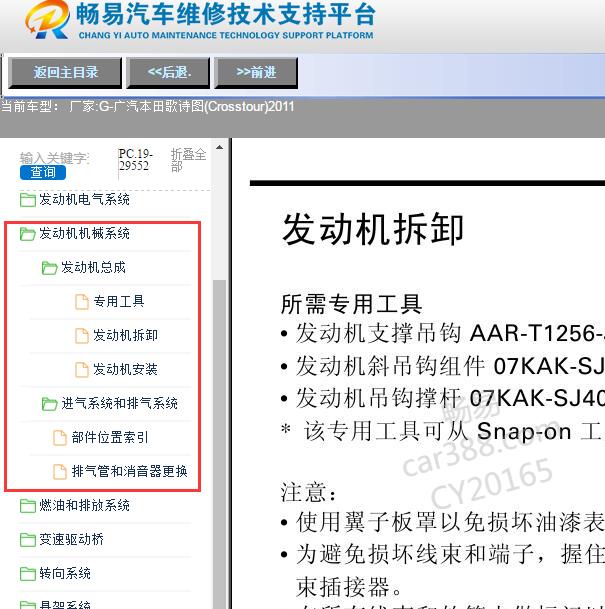Click the 悬架系统 folder icon
Viewport: 605px width, 609px height.
pyautogui.click(x=28, y=605)
